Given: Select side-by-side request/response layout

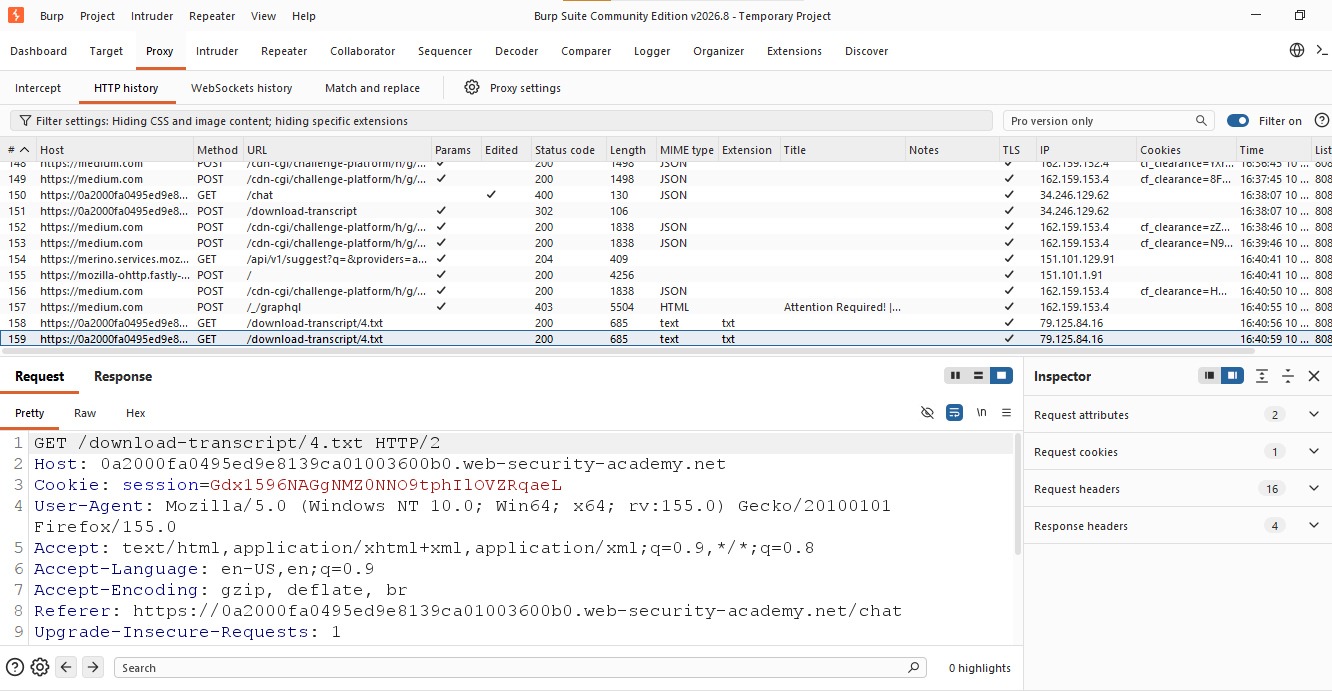Looking at the screenshot, I should click(955, 376).
